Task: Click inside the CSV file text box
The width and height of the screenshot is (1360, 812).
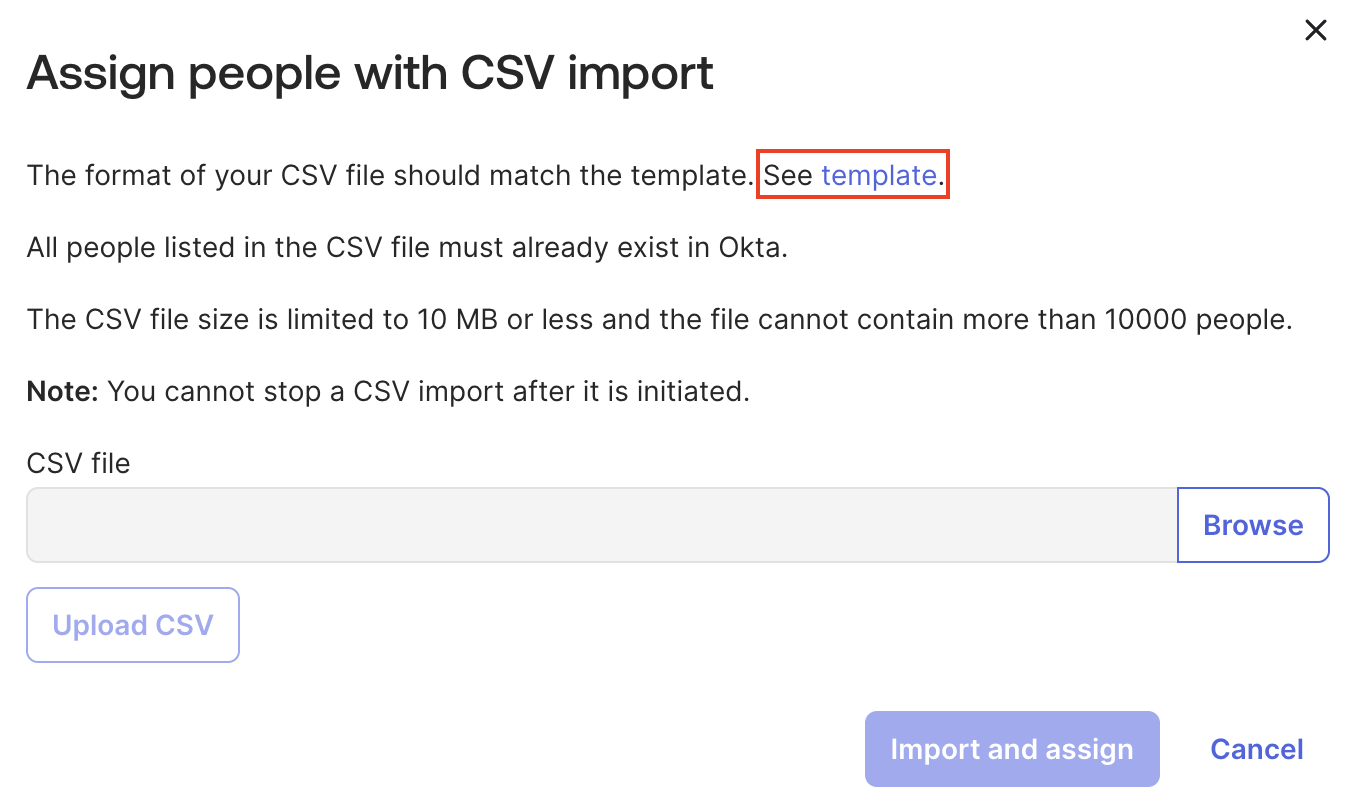Action: (x=600, y=524)
